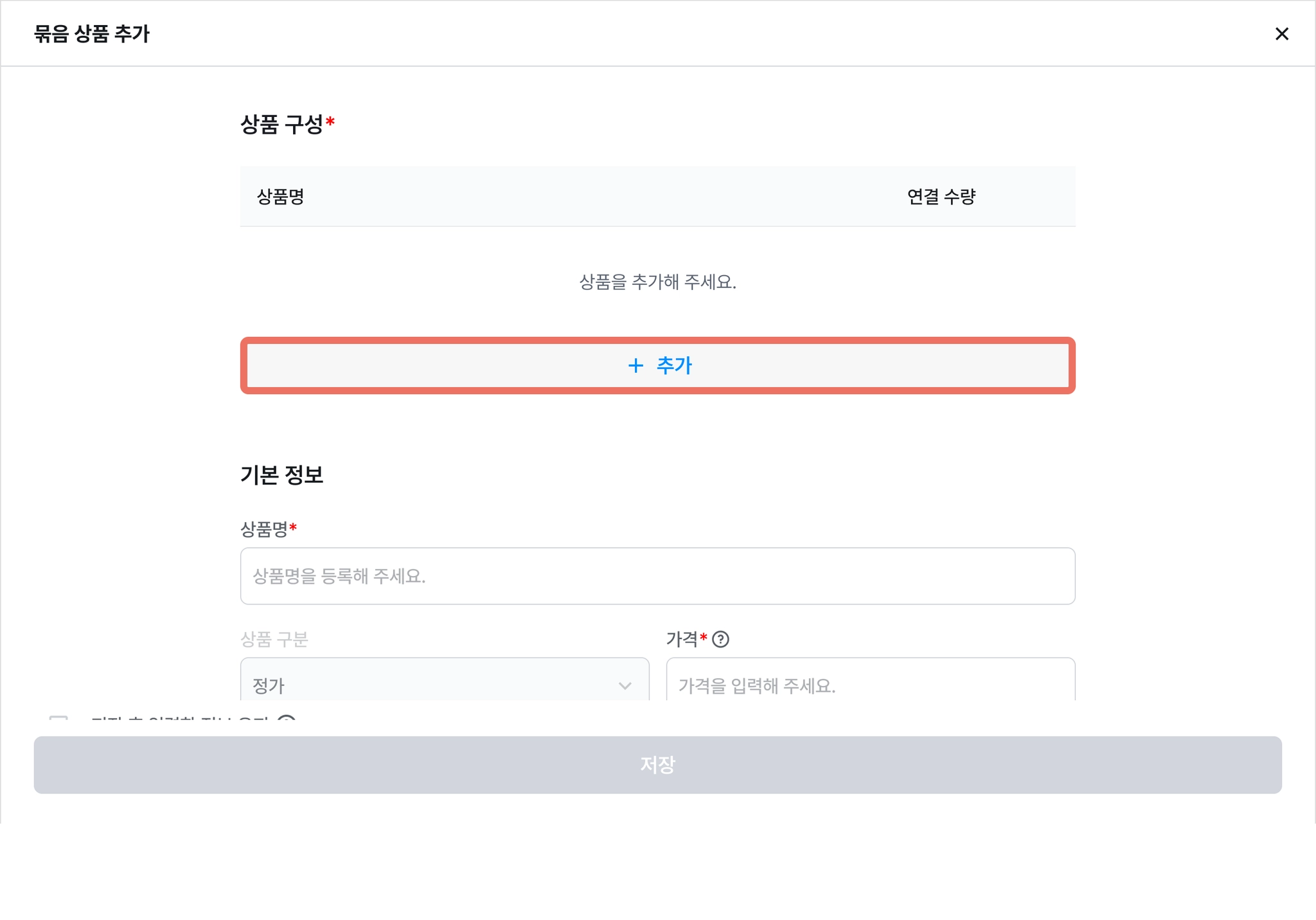1316x920 pixels.
Task: Open the help icon next to 가격
Action: pyautogui.click(x=720, y=639)
